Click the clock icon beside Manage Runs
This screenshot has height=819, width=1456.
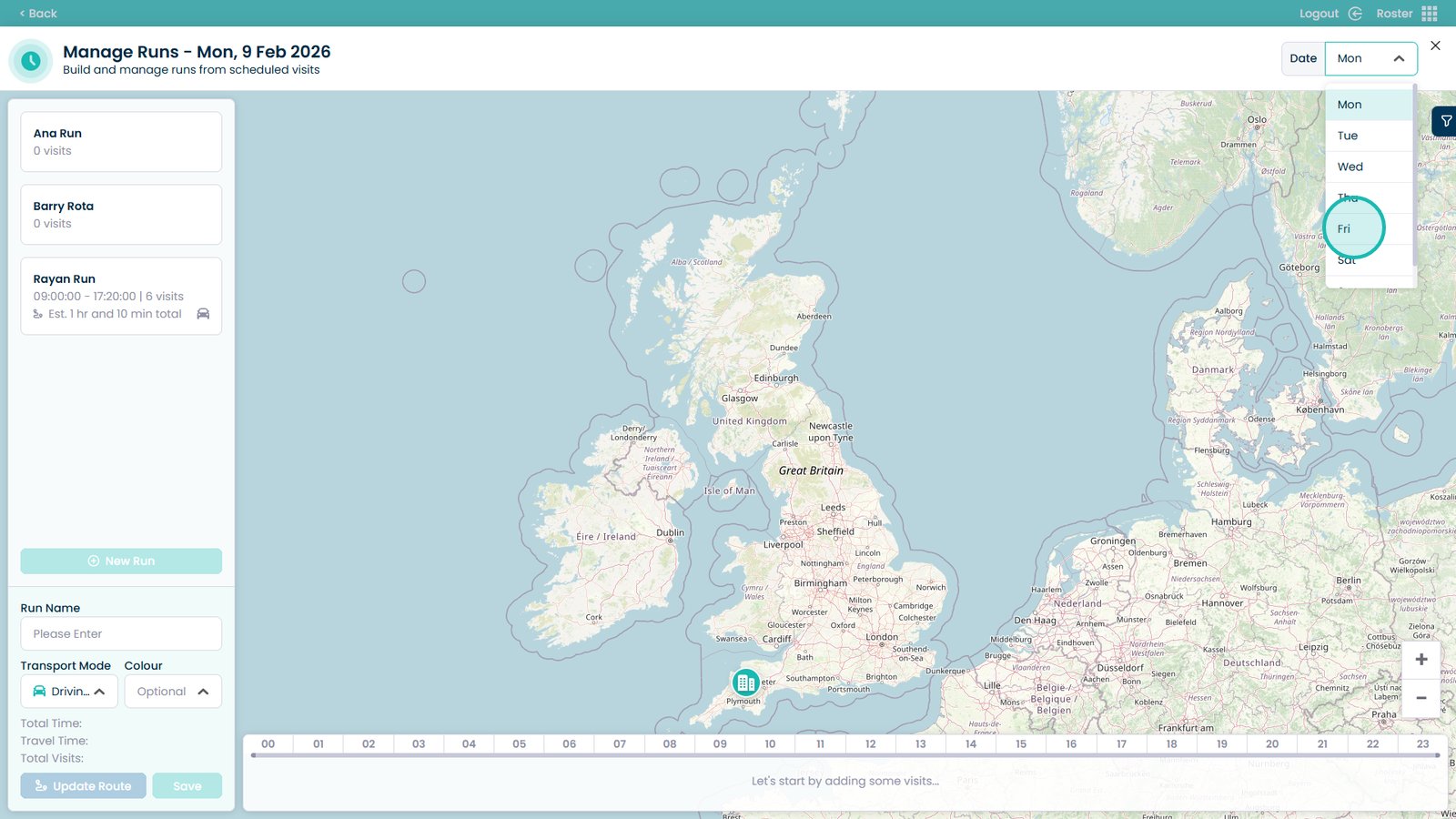coord(31,61)
